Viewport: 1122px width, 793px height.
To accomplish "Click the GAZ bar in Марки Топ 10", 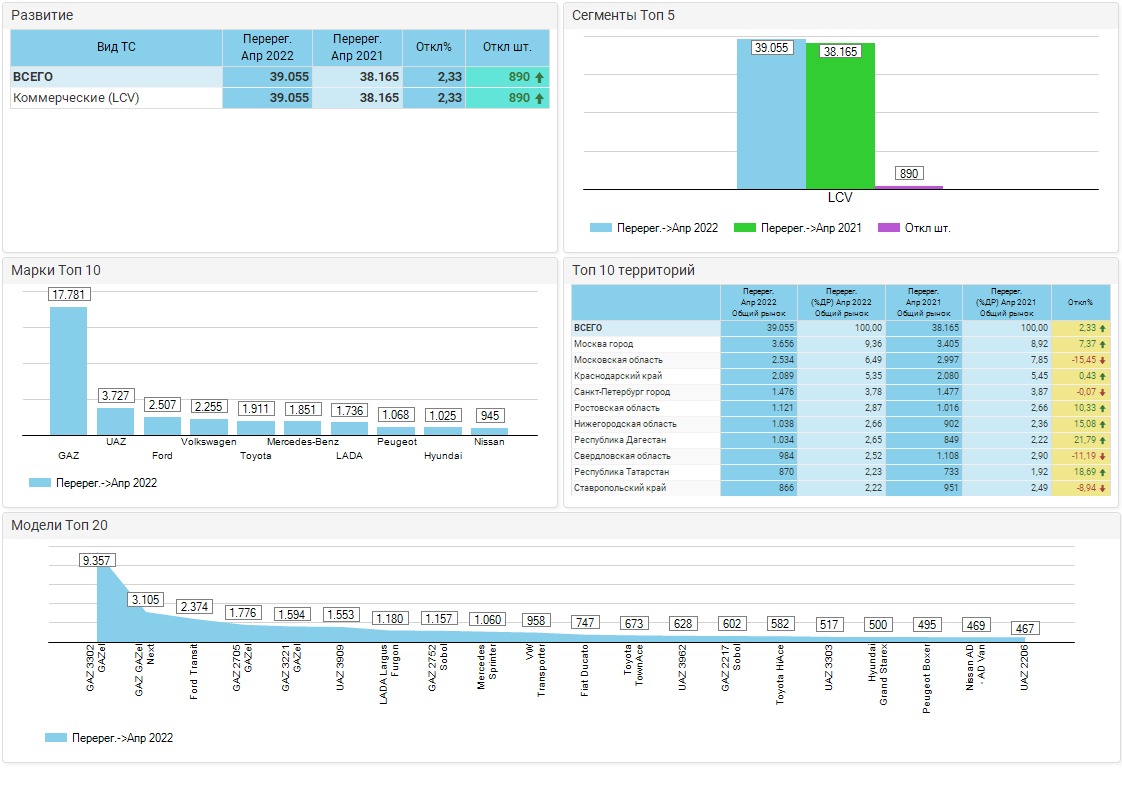I will (x=68, y=370).
